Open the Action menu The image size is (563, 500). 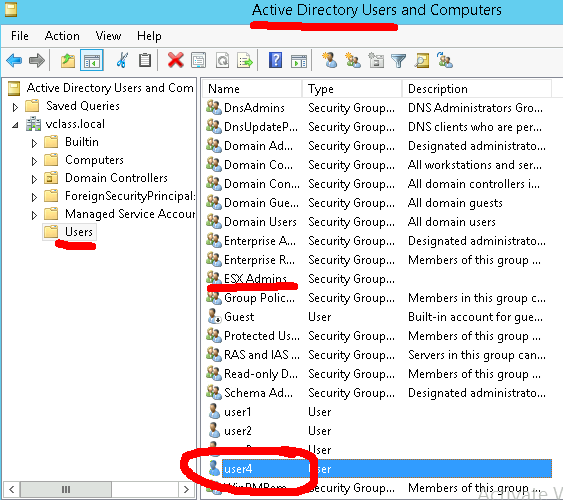(62, 36)
